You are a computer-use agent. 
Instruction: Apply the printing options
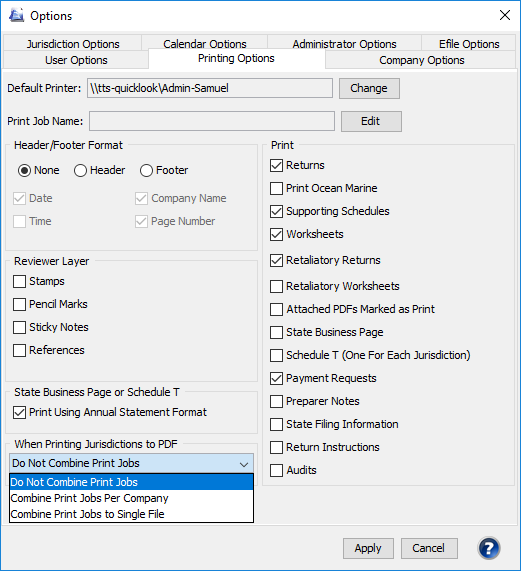tap(368, 548)
